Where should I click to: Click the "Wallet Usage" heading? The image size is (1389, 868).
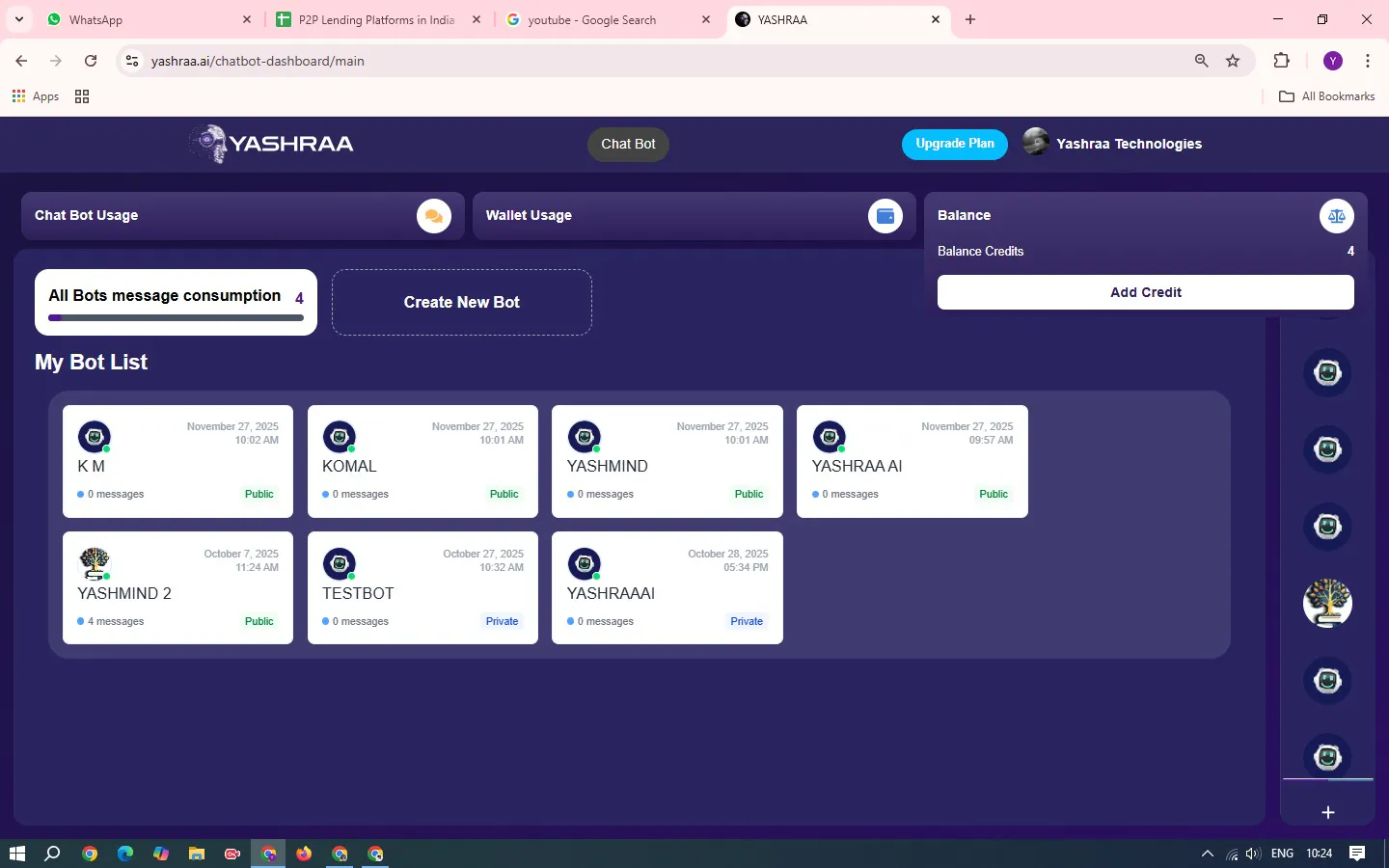point(529,215)
